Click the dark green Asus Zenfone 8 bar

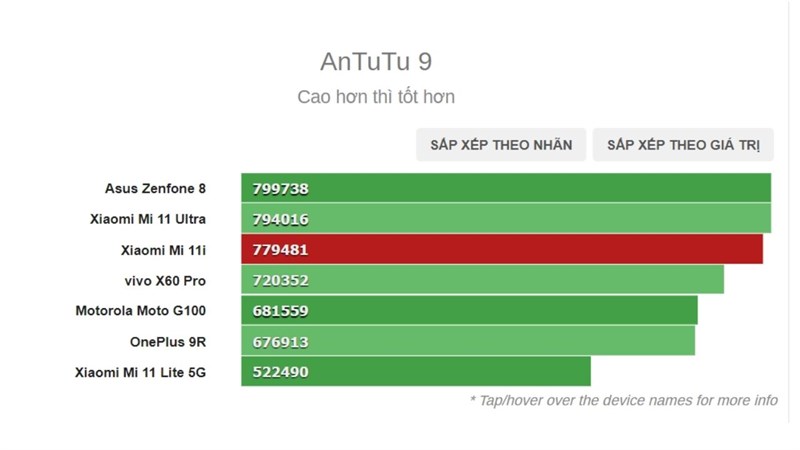click(540, 188)
